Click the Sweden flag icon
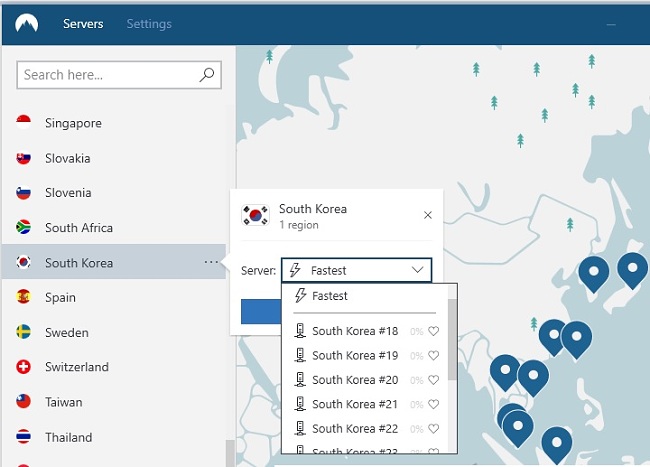Screen dimensions: 650x467 coord(24,332)
